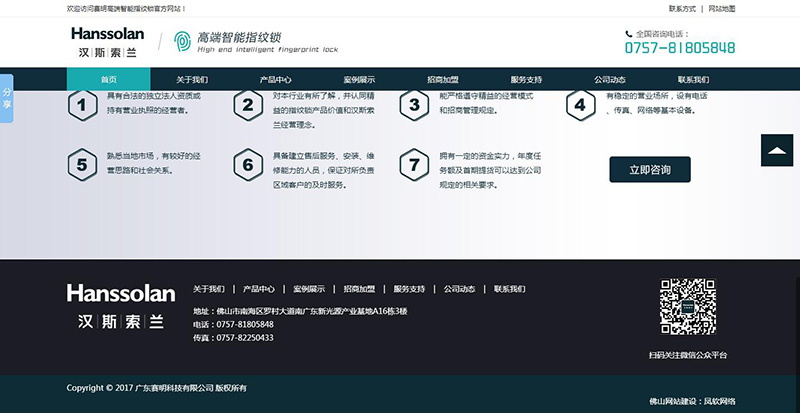Image resolution: width=800 pixels, height=413 pixels.
Task: Open 公司动态 in main navigation bar
Action: (x=610, y=80)
